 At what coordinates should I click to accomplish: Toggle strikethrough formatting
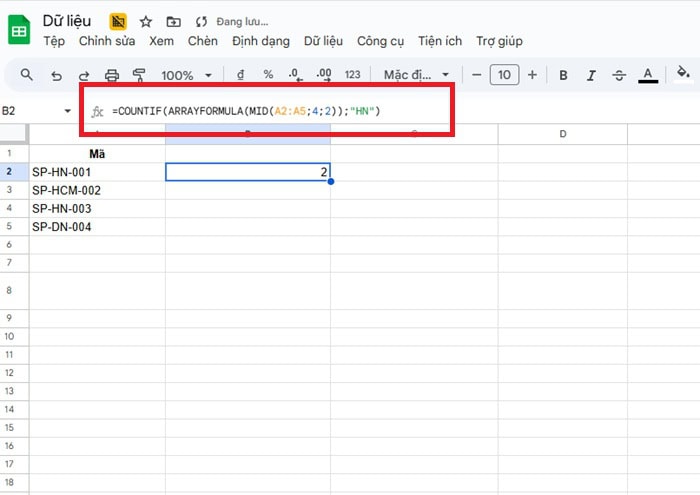pos(619,75)
